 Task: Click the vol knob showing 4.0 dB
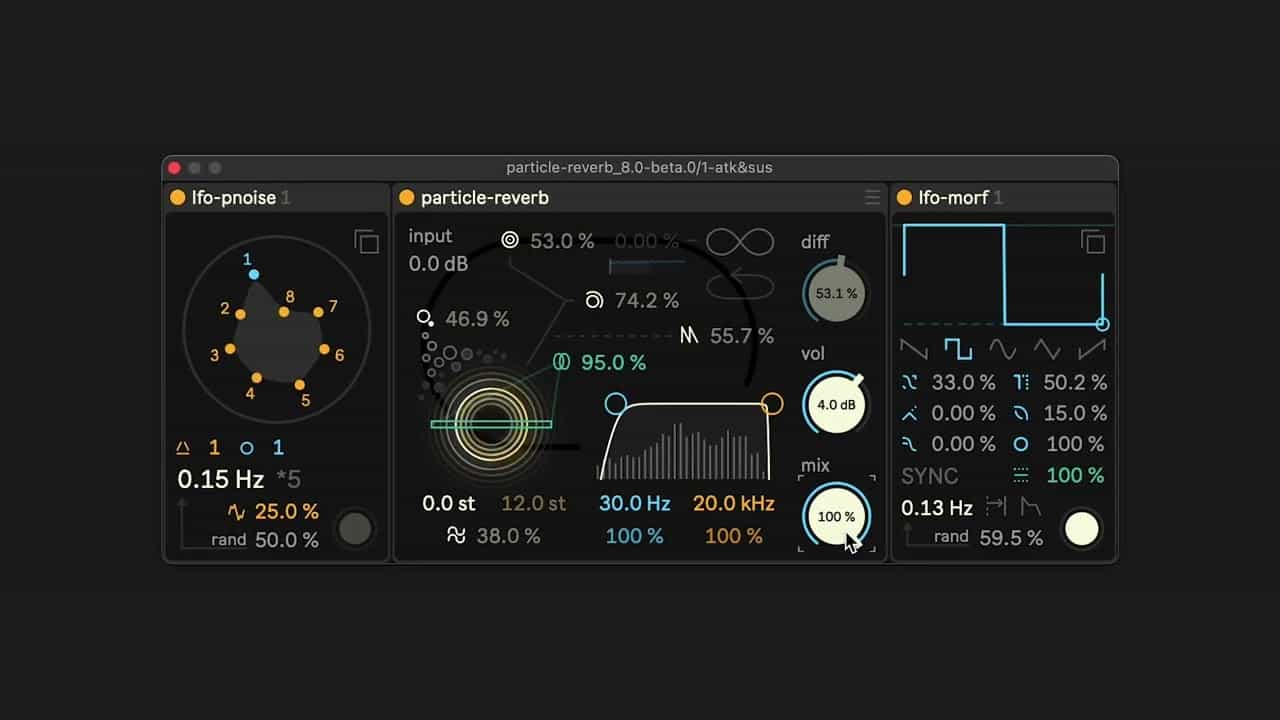[x=836, y=405]
